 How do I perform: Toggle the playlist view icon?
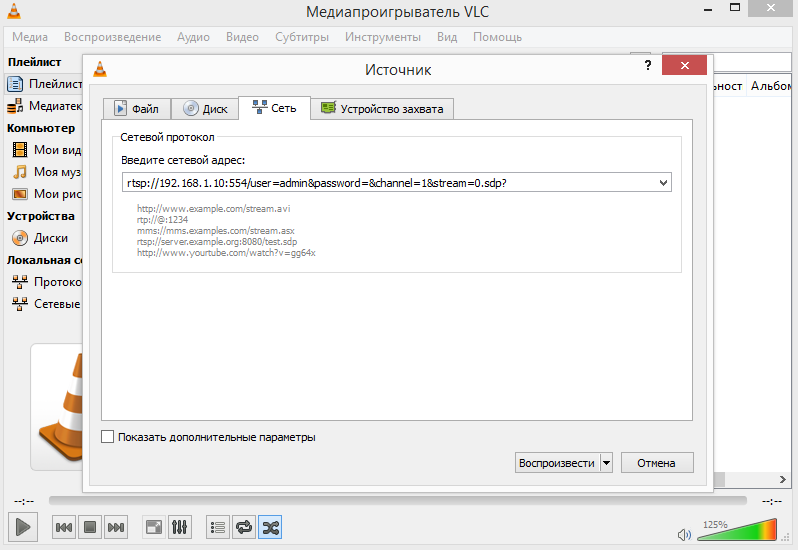coord(218,528)
